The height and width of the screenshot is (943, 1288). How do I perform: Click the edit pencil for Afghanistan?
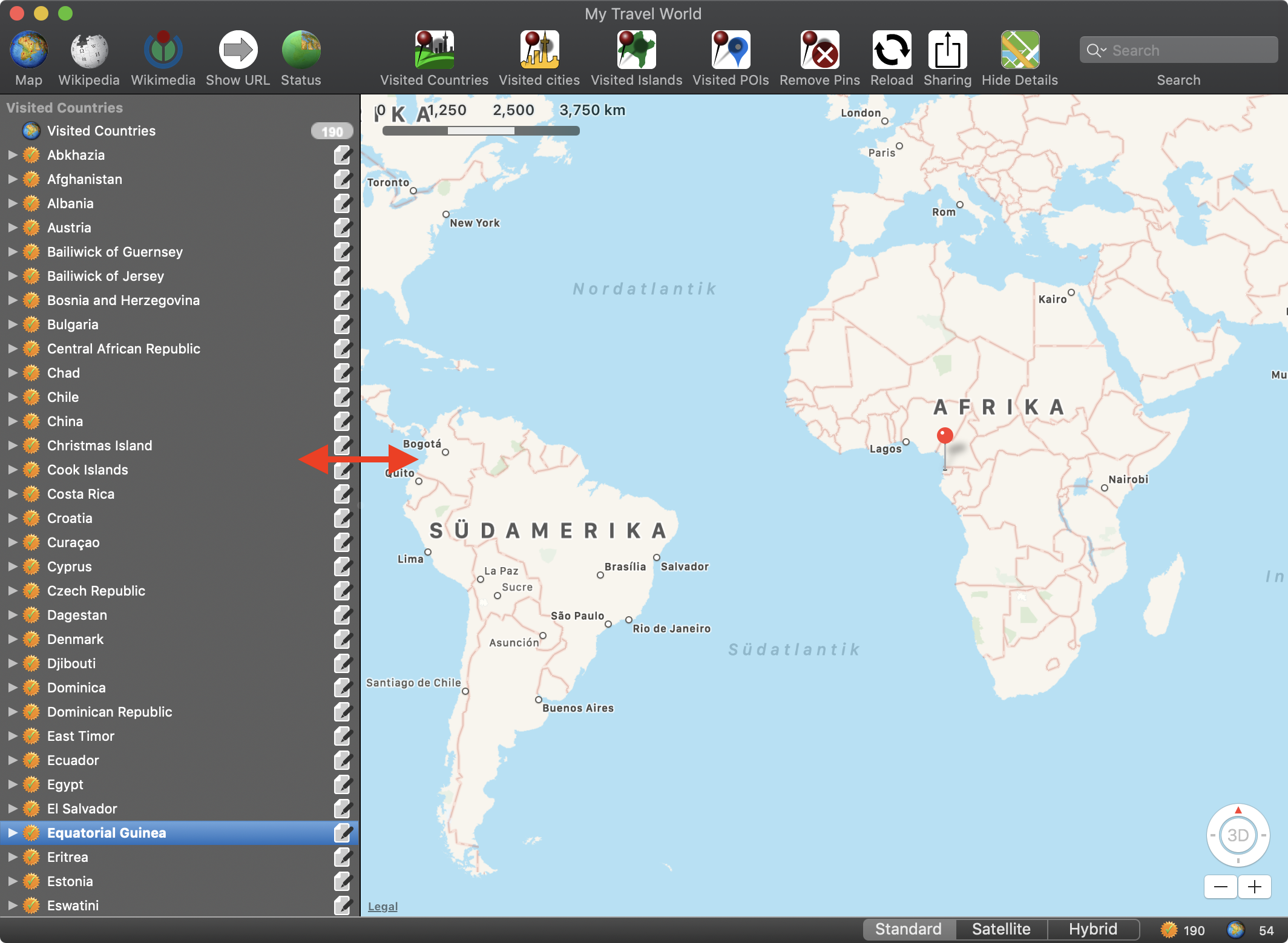coord(343,179)
